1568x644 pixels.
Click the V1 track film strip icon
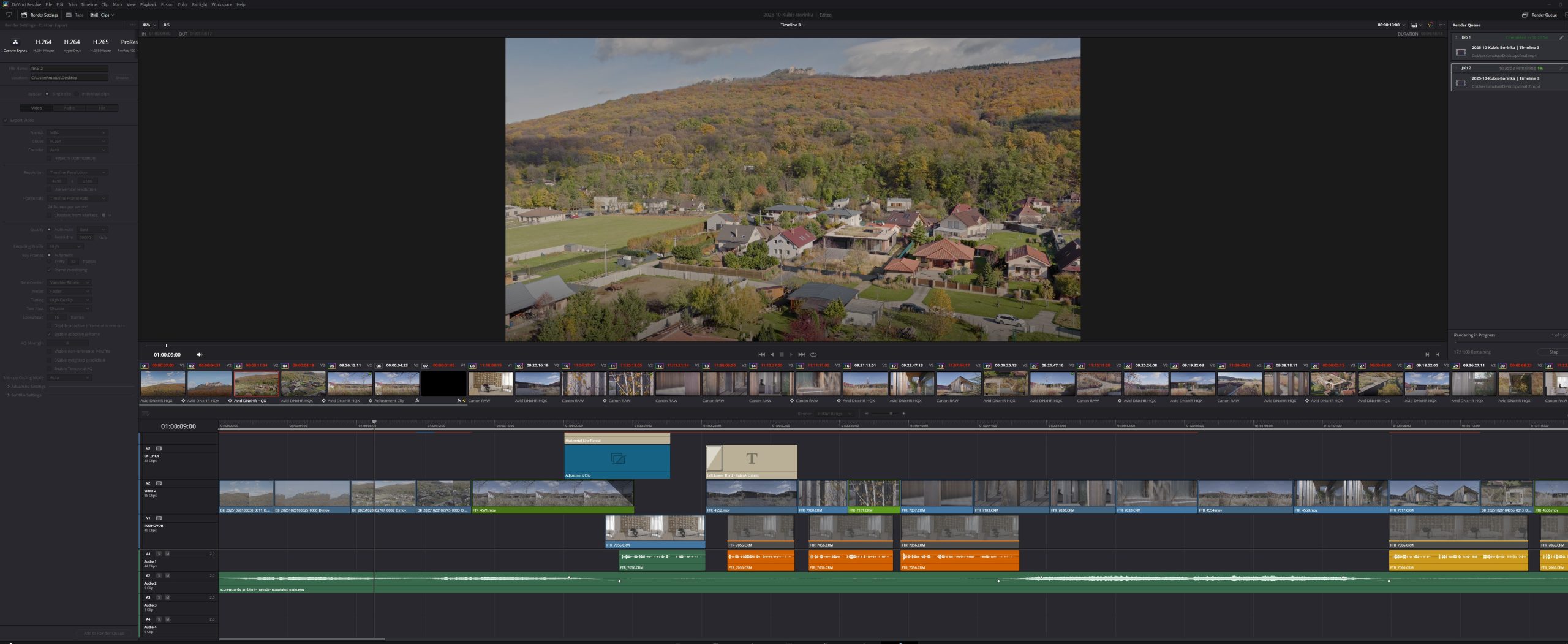point(159,518)
